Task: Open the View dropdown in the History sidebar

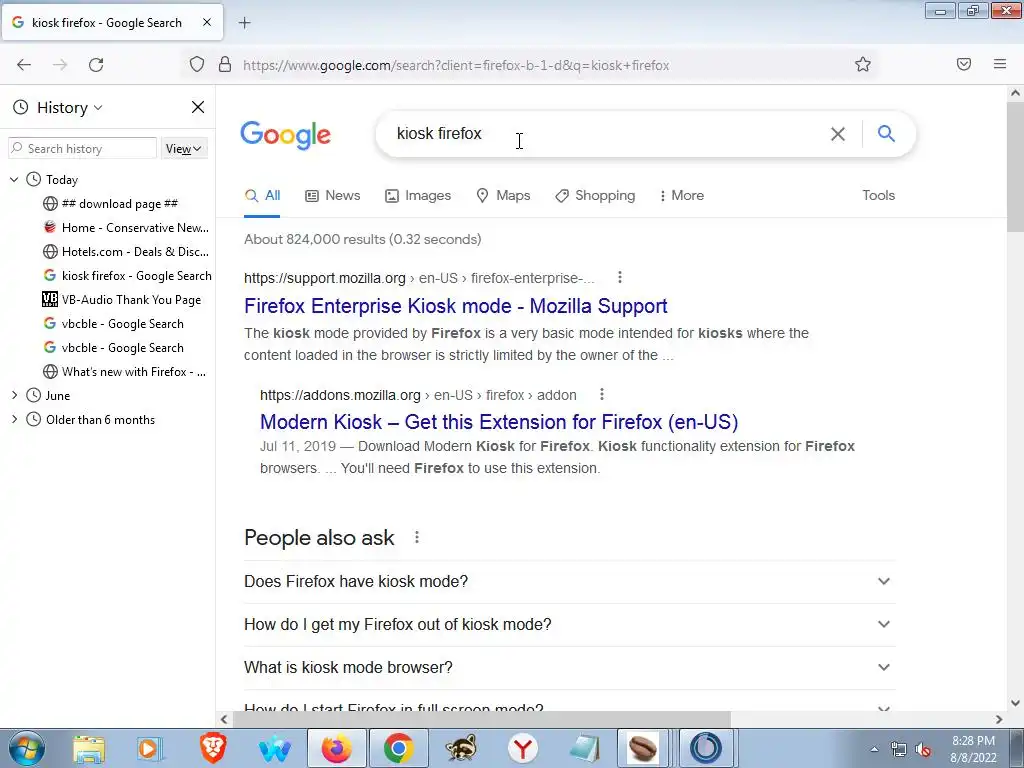Action: click(184, 149)
